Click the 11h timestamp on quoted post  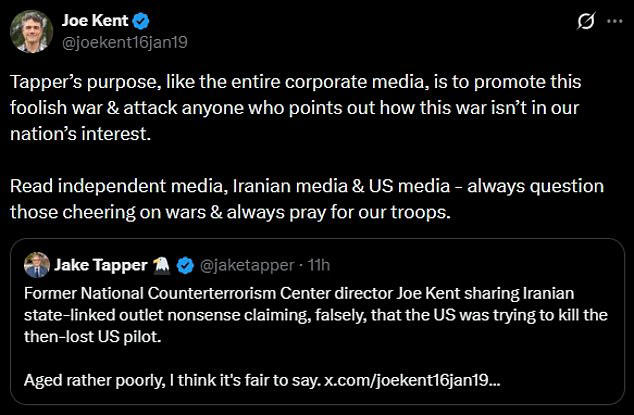click(319, 265)
